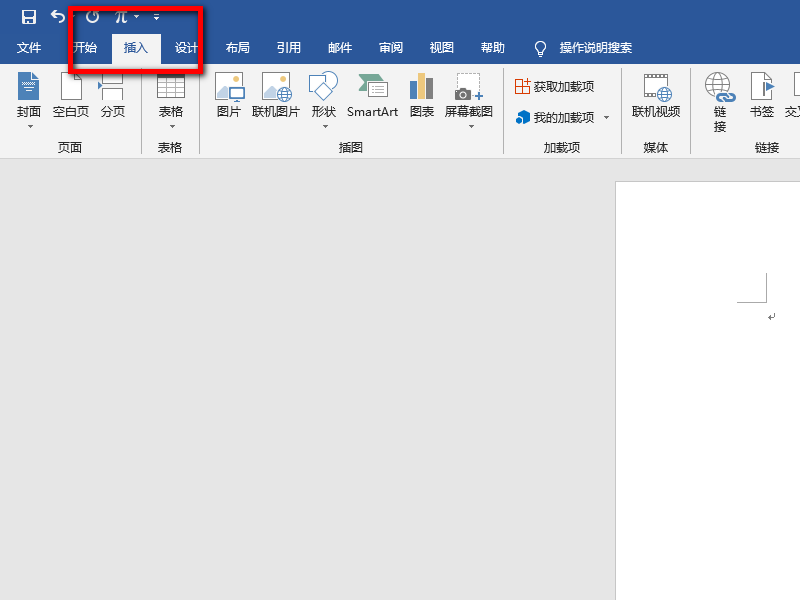
Task: Insert equation using the pi icon
Action: [x=121, y=17]
